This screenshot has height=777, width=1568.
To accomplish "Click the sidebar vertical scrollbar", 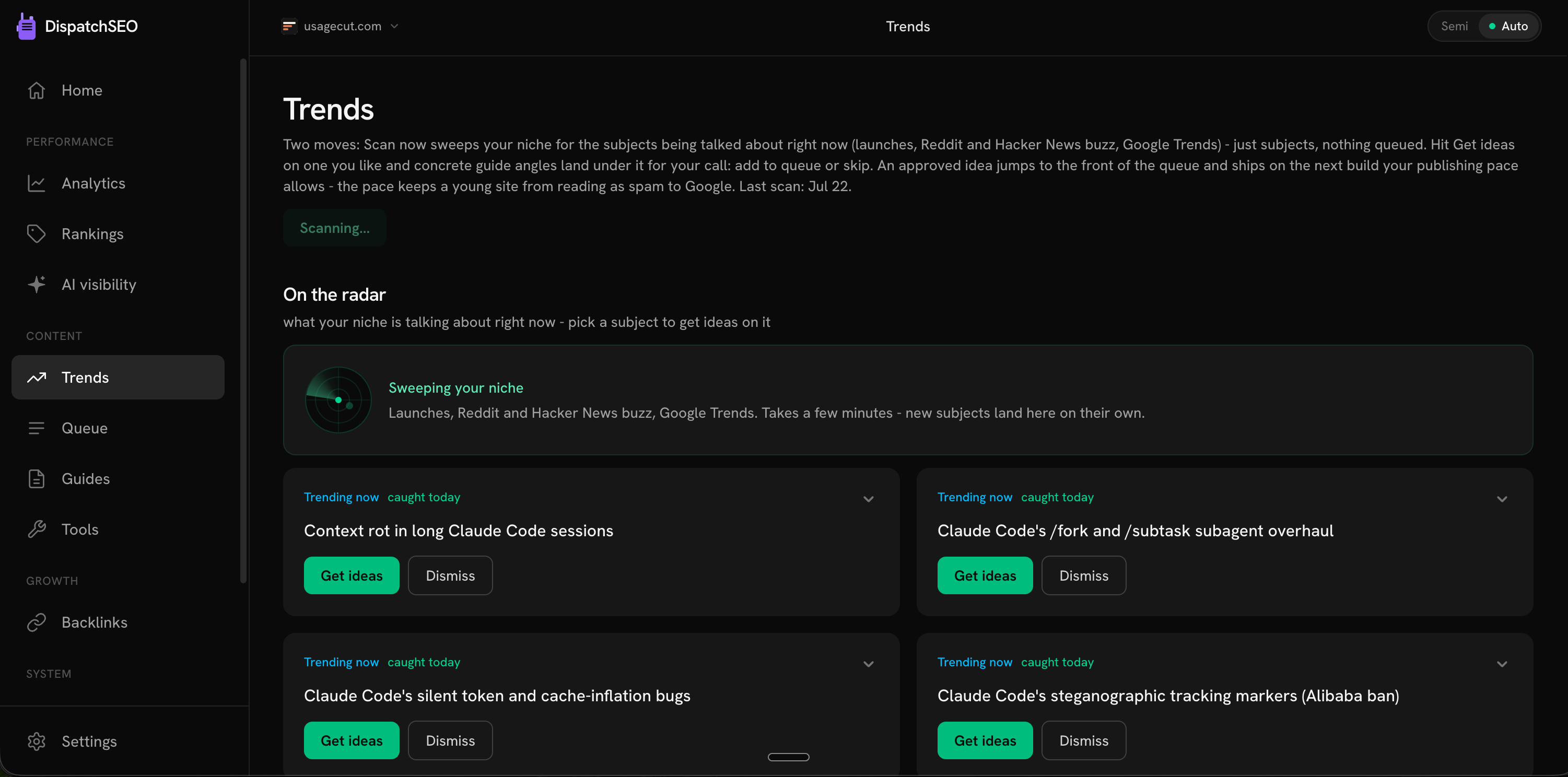I will click(x=243, y=321).
